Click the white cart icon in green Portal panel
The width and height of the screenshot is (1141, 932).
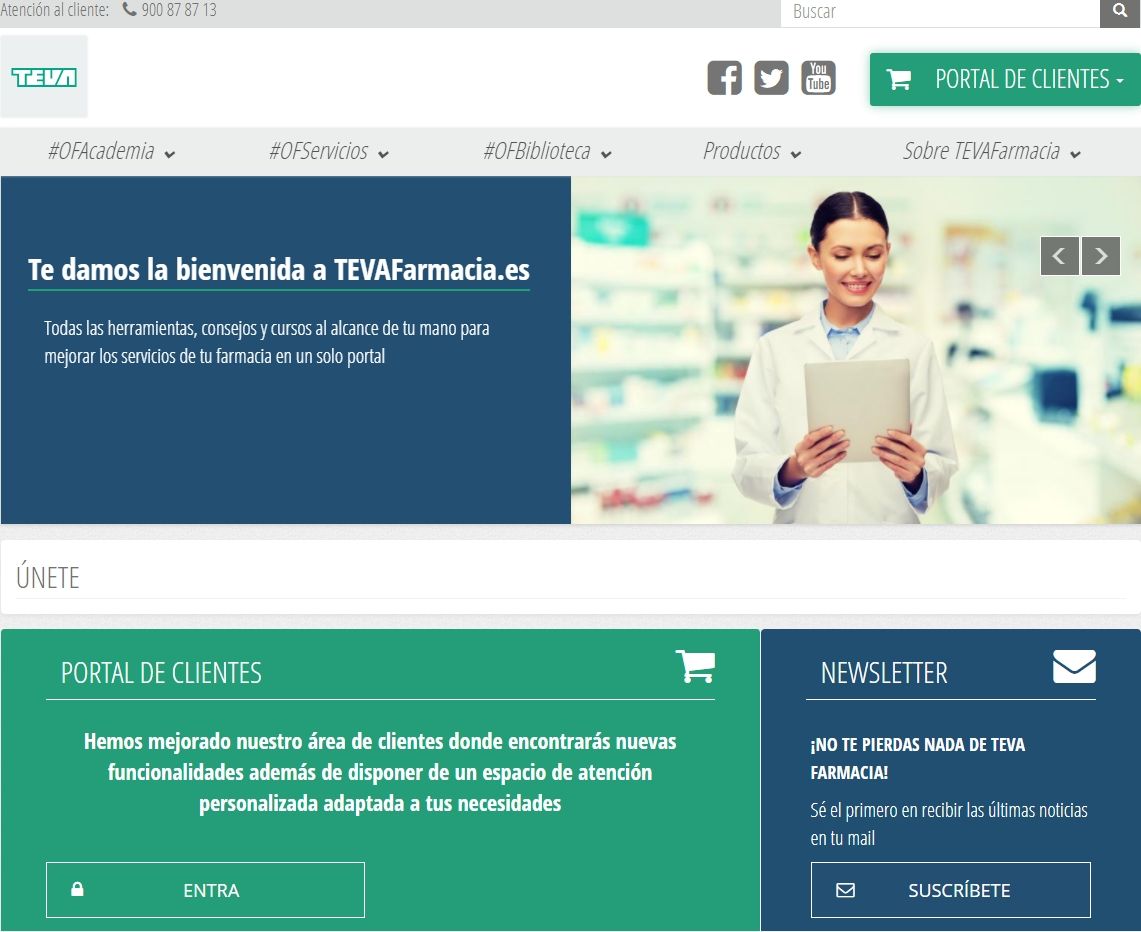pyautogui.click(x=696, y=666)
